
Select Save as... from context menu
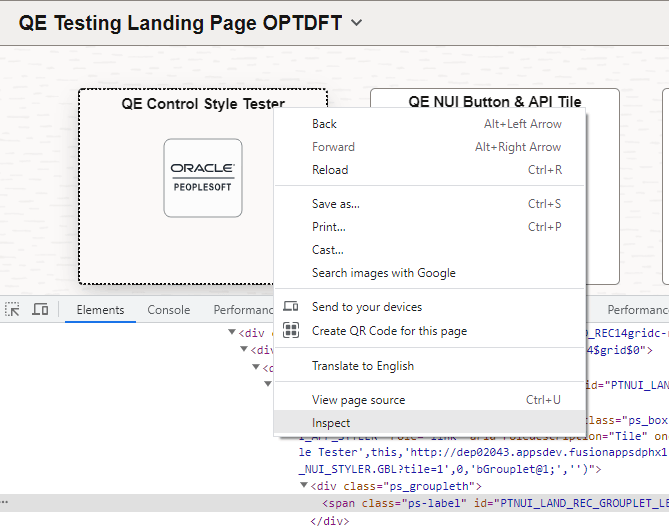click(x=429, y=204)
